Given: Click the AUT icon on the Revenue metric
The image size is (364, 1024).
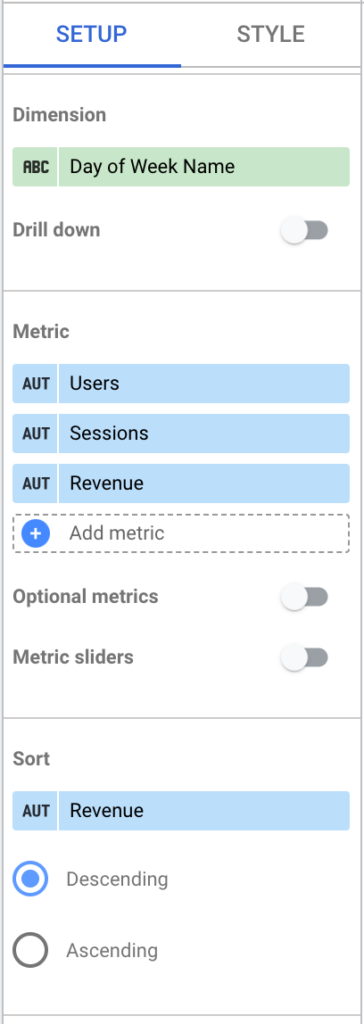Looking at the screenshot, I should (35, 483).
